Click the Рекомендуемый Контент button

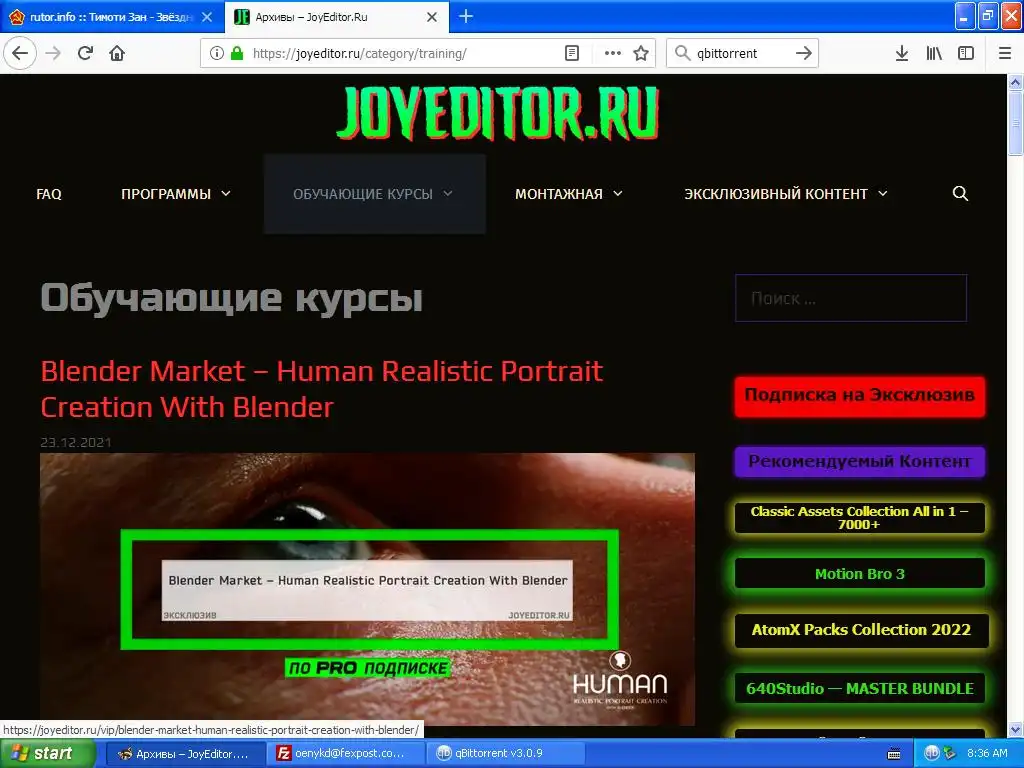coord(859,462)
